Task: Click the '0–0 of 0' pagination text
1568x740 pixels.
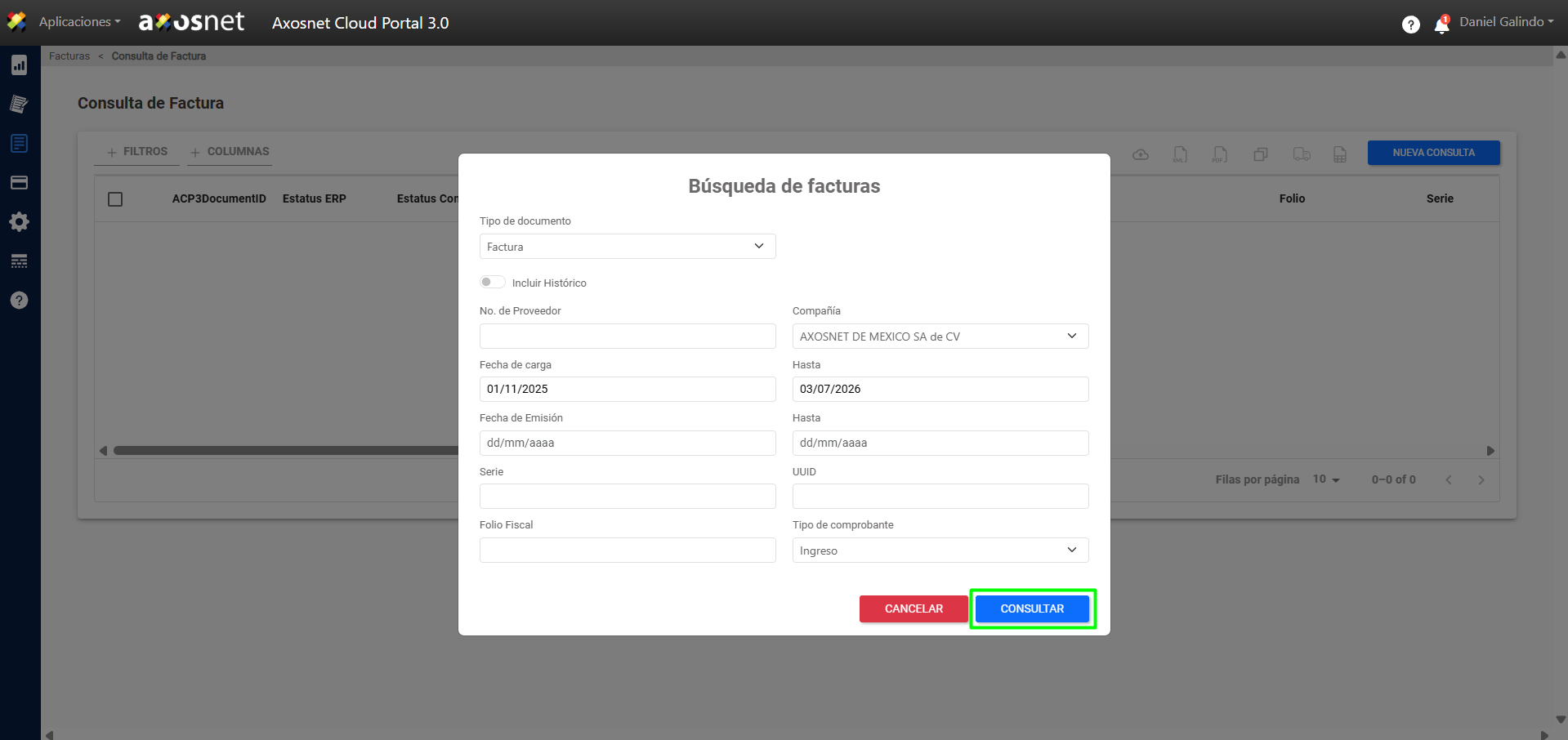Action: 1394,480
